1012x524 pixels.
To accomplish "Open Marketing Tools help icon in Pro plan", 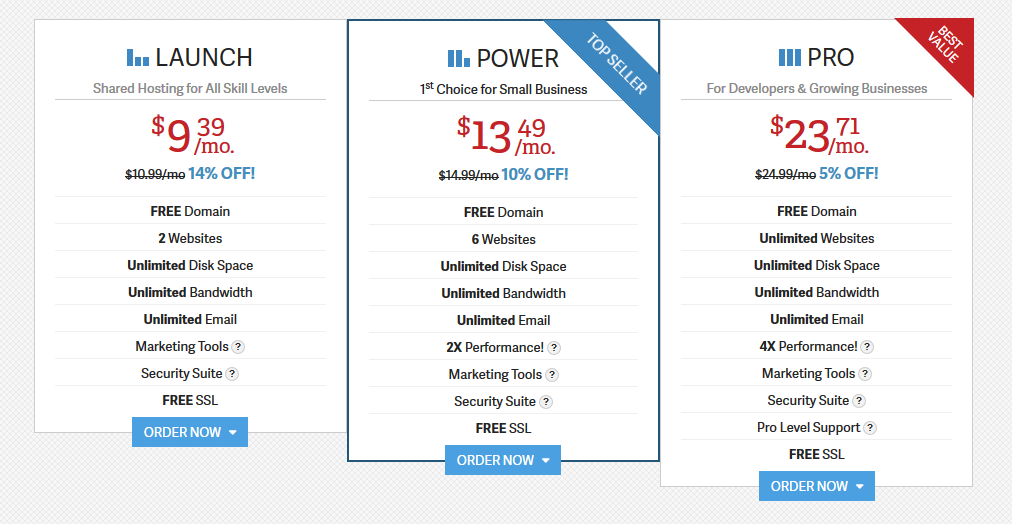I will [x=865, y=374].
